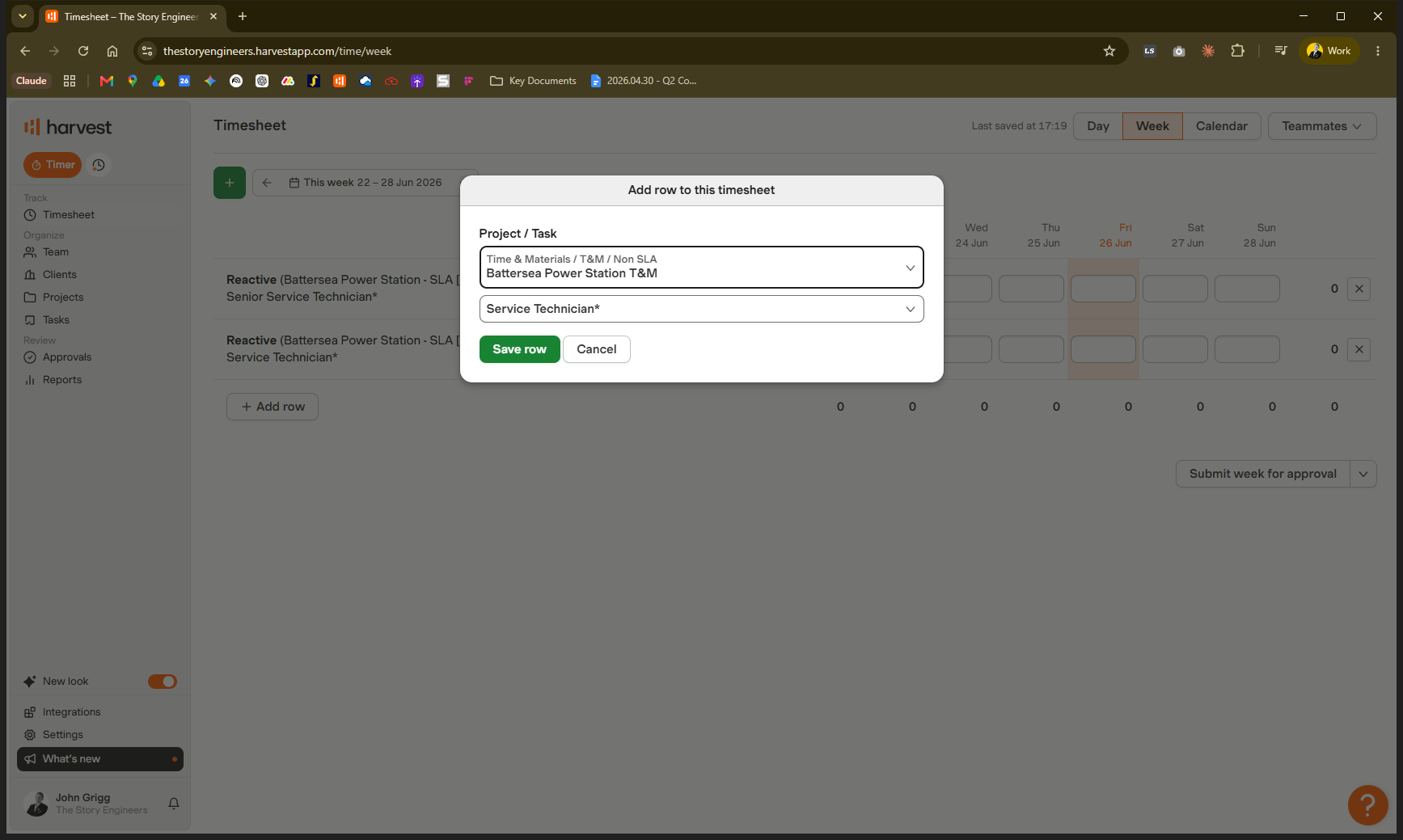Open John Grigg profile menu
The image size is (1403, 840).
pyautogui.click(x=87, y=804)
